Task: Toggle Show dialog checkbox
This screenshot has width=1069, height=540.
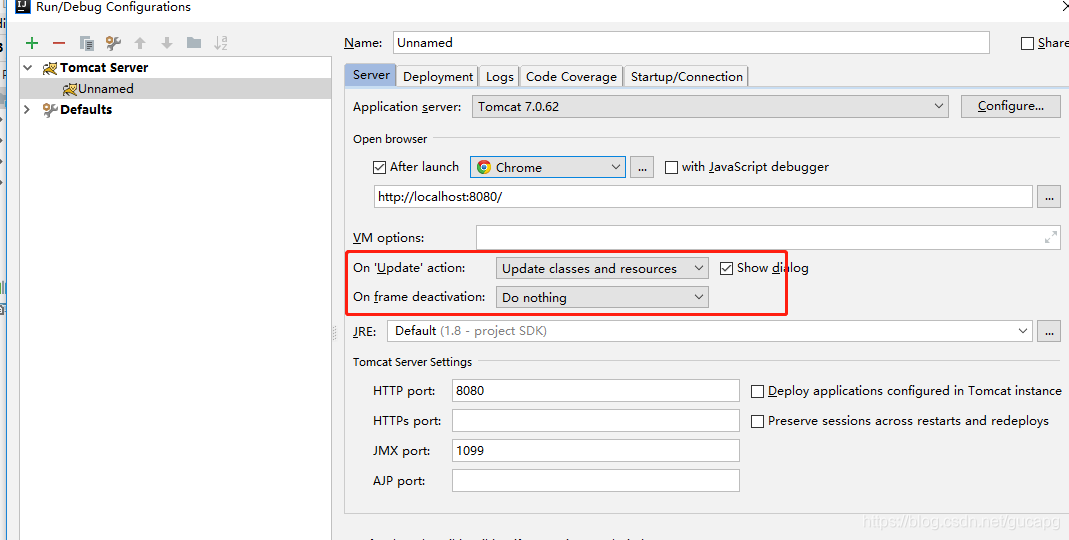Action: [726, 268]
